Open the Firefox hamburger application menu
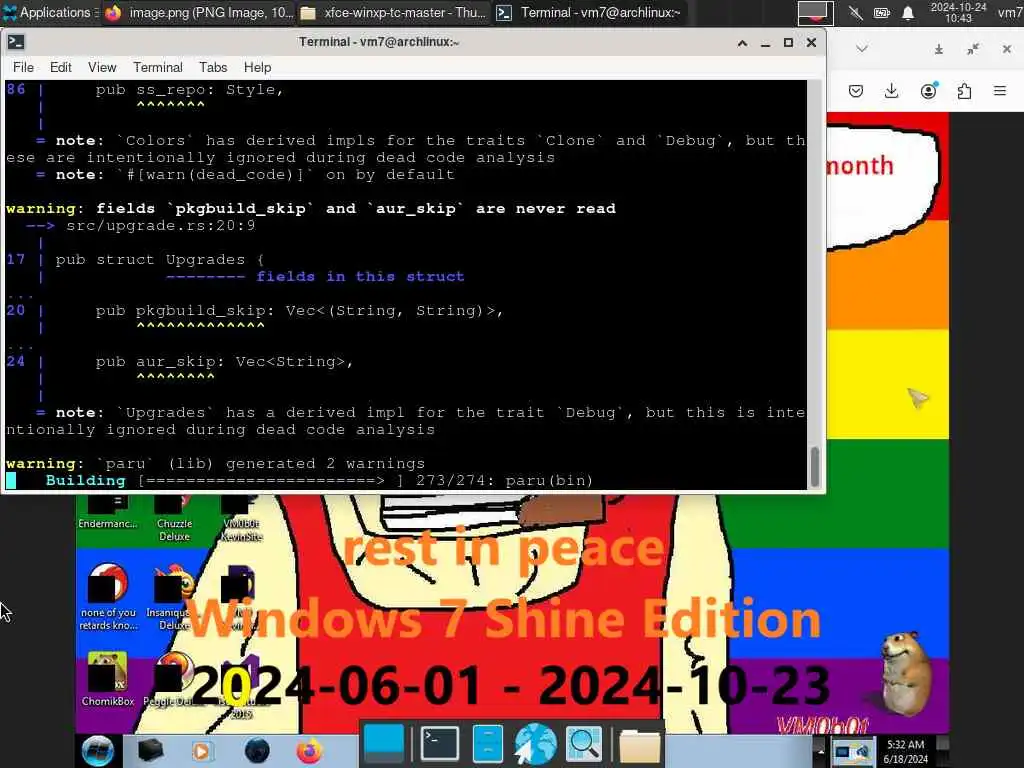Image resolution: width=1024 pixels, height=768 pixels. point(1000,91)
